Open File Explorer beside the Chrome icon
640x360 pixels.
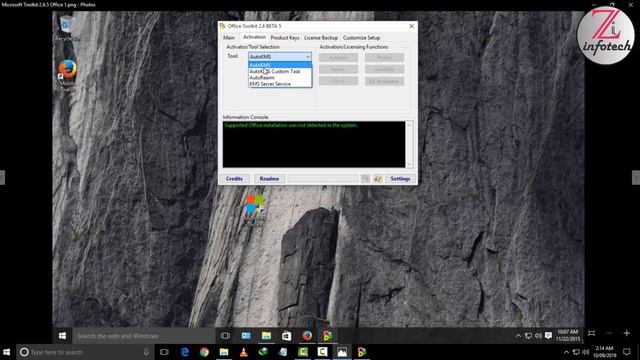coord(224,352)
